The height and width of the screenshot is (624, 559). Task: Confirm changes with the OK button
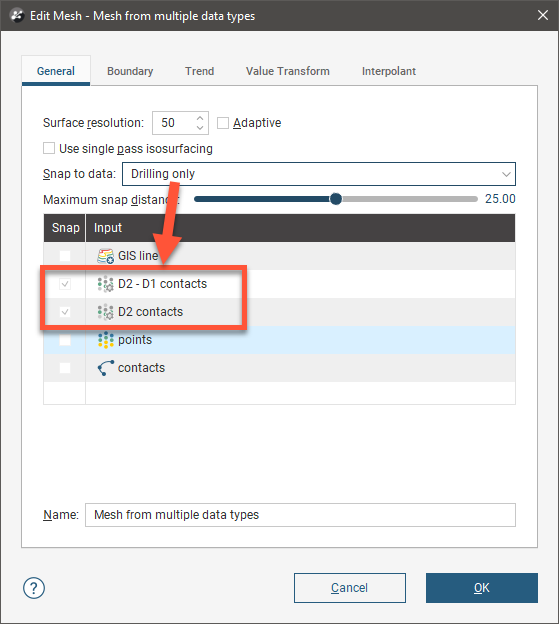point(482,588)
